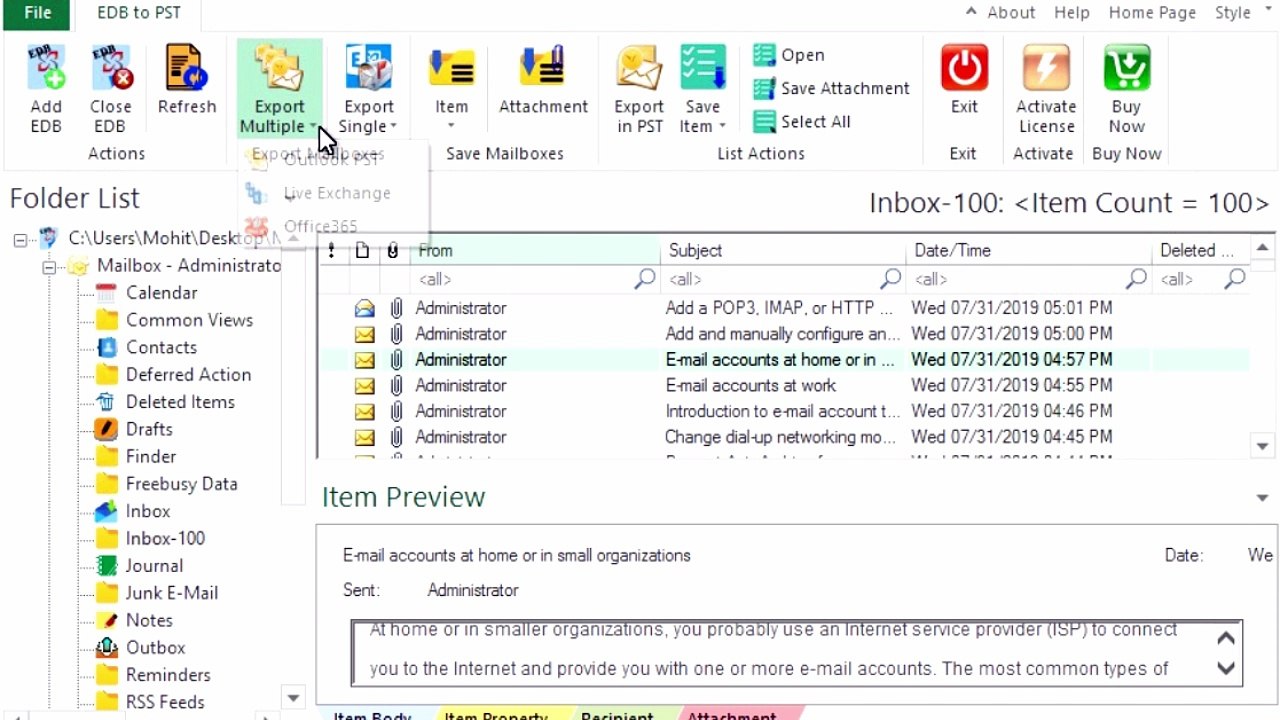Viewport: 1280px width, 720px height.
Task: Click the Home Page link
Action: click(1152, 12)
